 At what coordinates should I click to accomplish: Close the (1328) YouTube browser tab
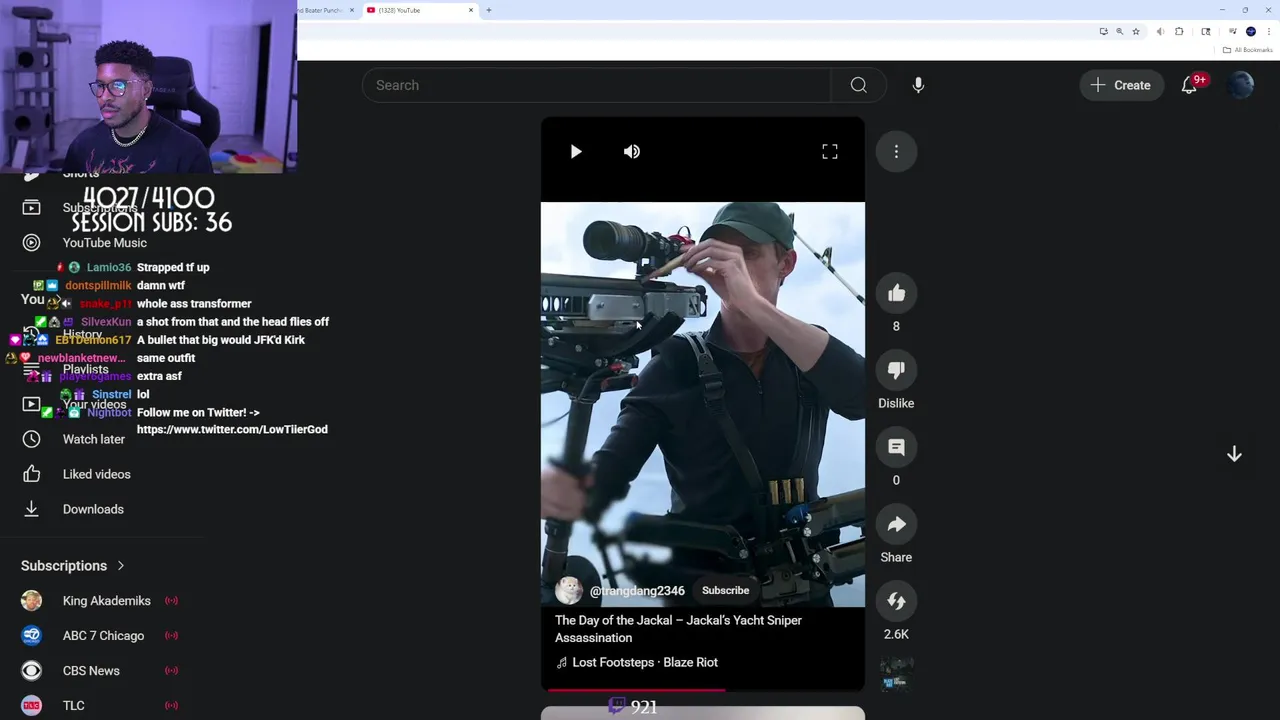coord(471,10)
